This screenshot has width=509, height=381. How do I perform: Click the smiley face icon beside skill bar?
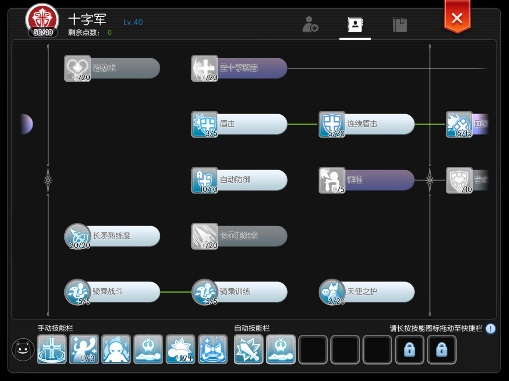pyautogui.click(x=23, y=349)
